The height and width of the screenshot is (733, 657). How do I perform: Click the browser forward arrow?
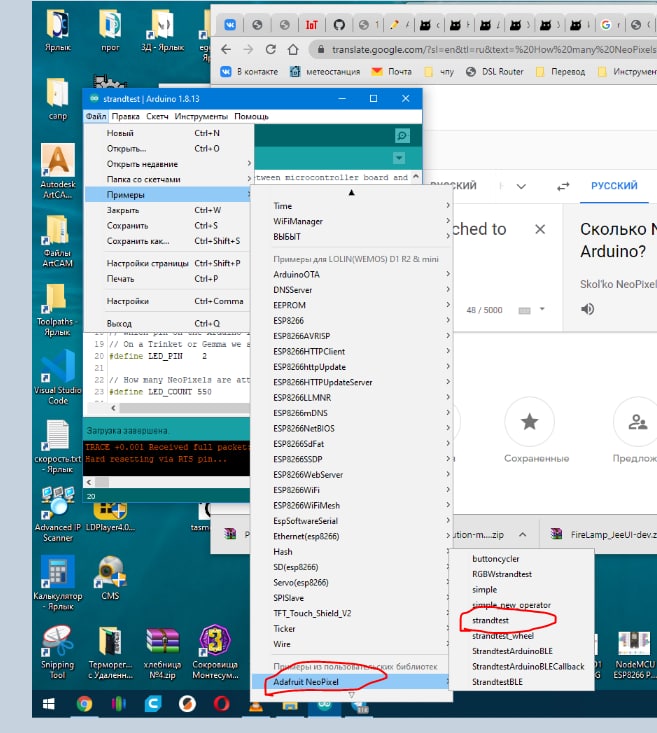248,49
